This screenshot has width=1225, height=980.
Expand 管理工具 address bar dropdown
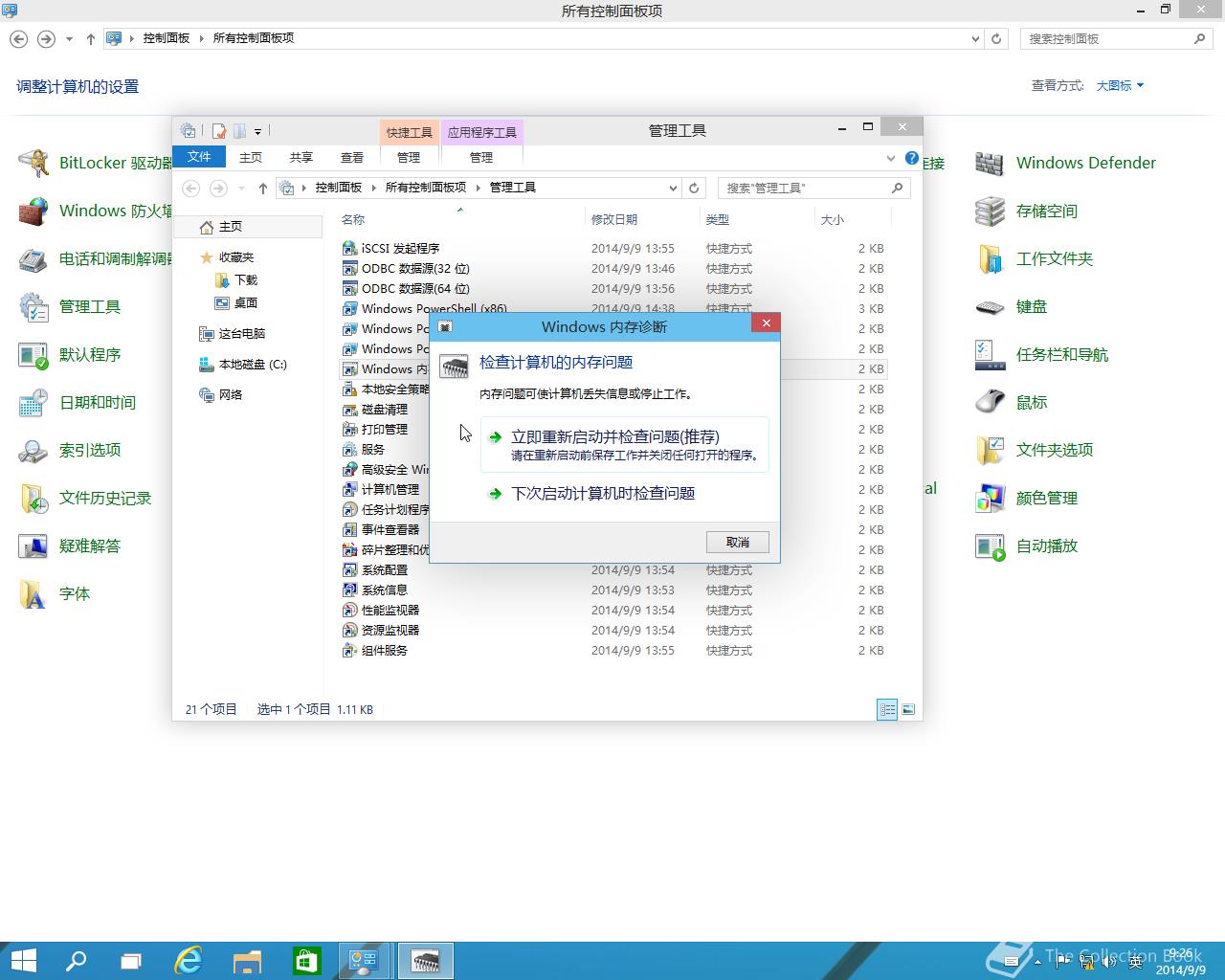[x=674, y=189]
